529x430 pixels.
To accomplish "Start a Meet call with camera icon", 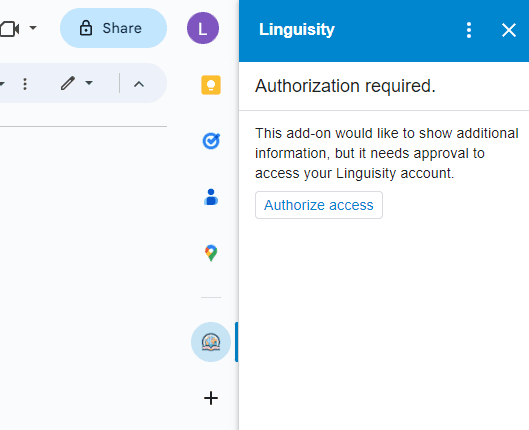I will [x=9, y=28].
